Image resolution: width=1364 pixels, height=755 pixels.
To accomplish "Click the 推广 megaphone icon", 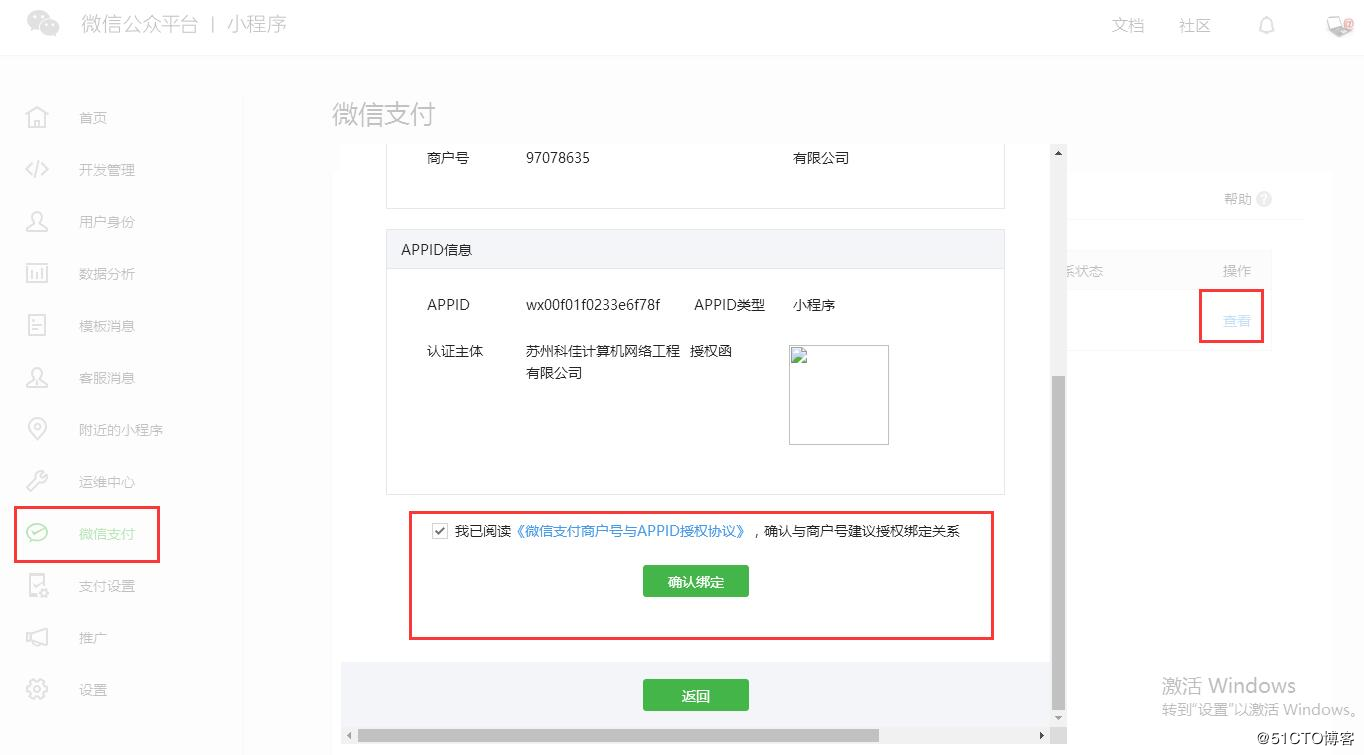I will pyautogui.click(x=37, y=637).
